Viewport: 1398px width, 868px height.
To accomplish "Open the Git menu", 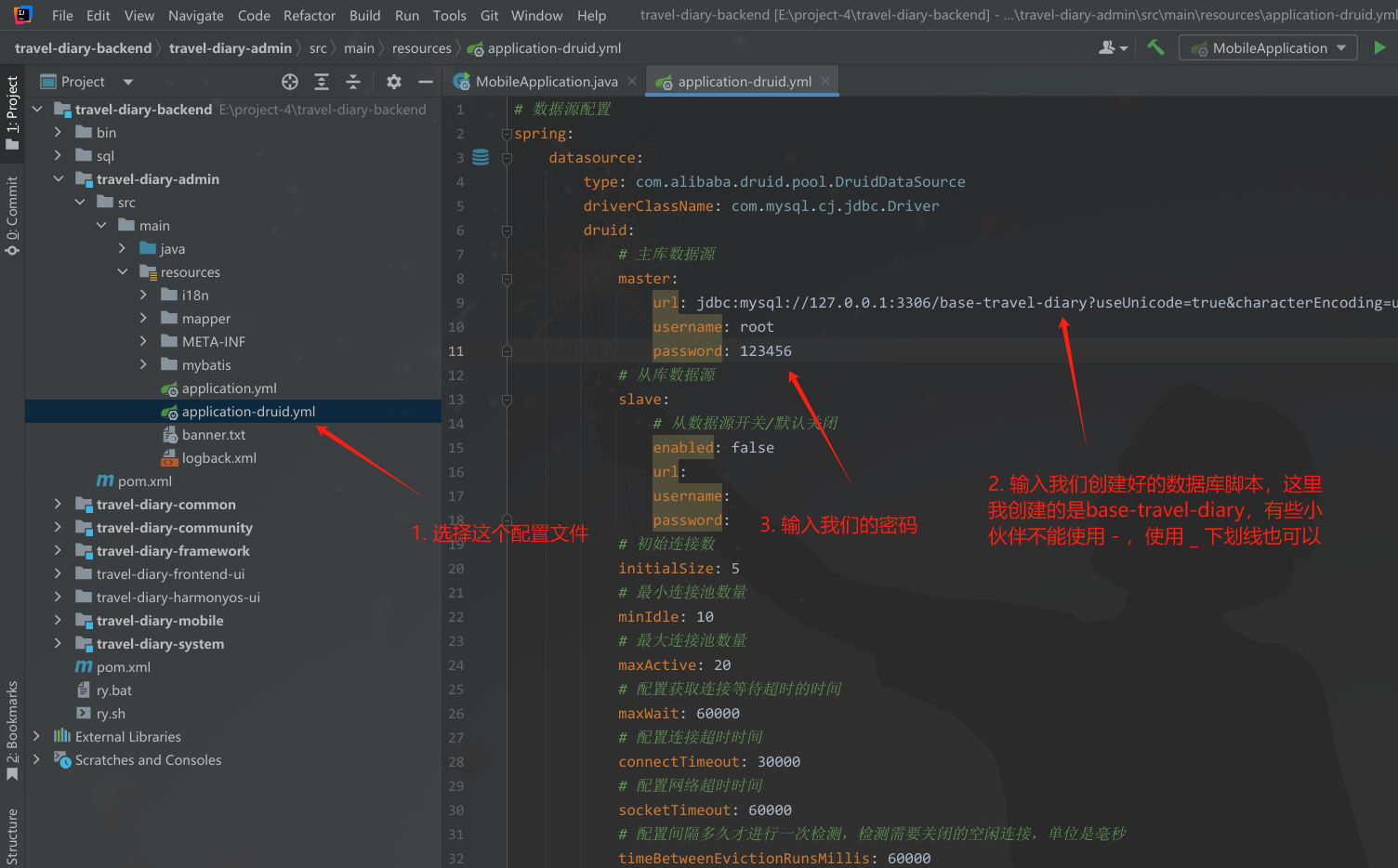I will [489, 16].
